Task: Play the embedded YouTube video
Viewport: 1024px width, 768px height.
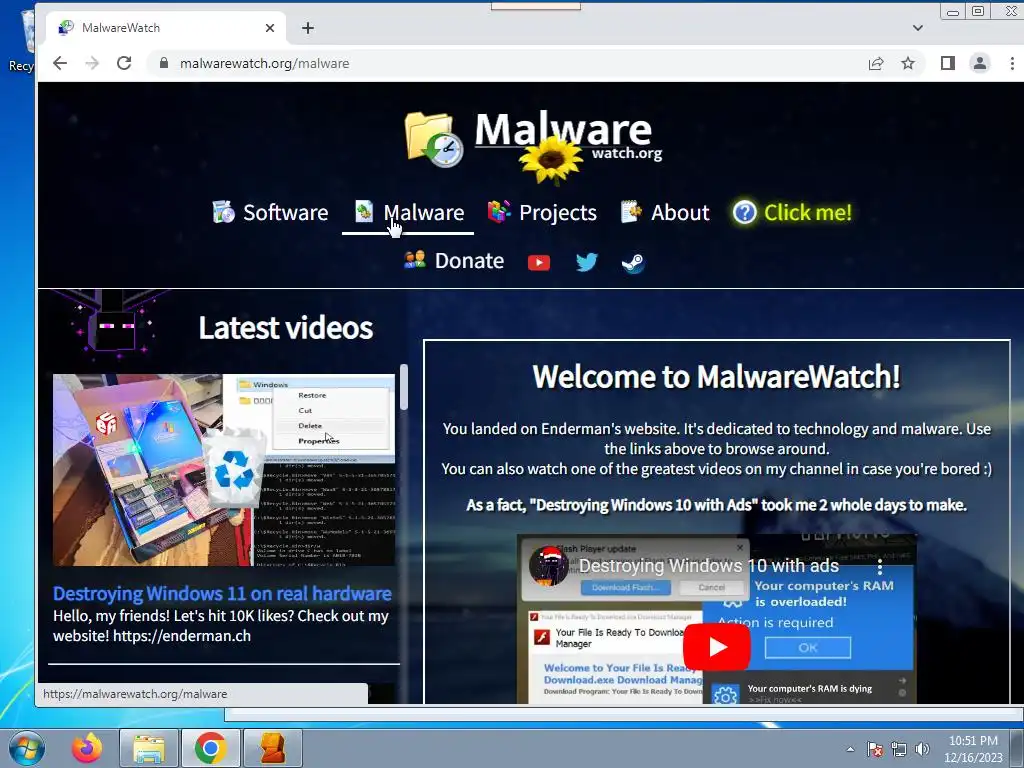Action: point(716,647)
